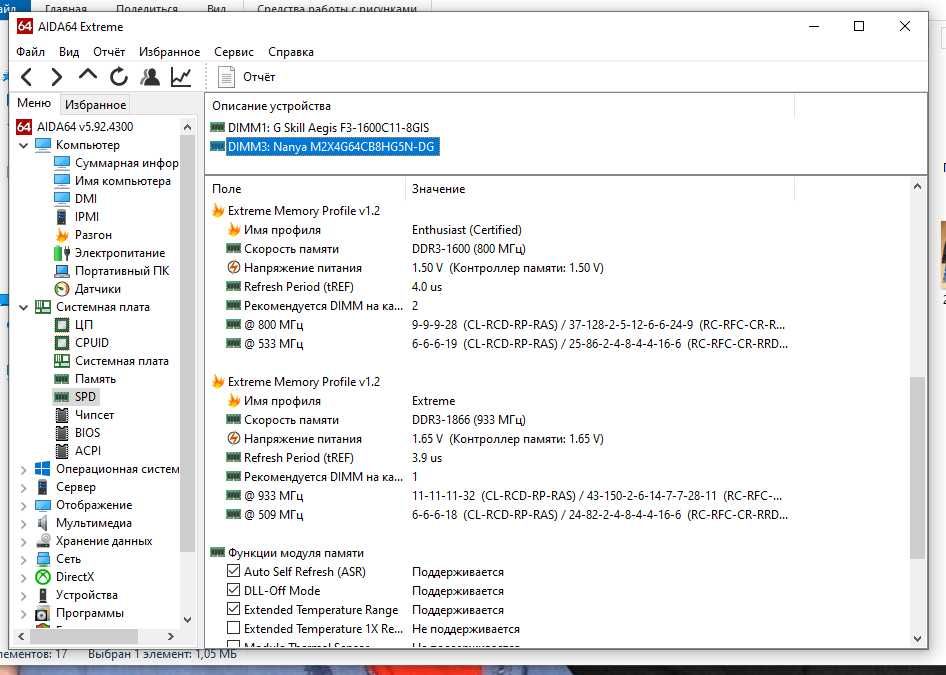Image resolution: width=946 pixels, height=675 pixels.
Task: Collapse the Компьютер tree node
Action: [24, 145]
